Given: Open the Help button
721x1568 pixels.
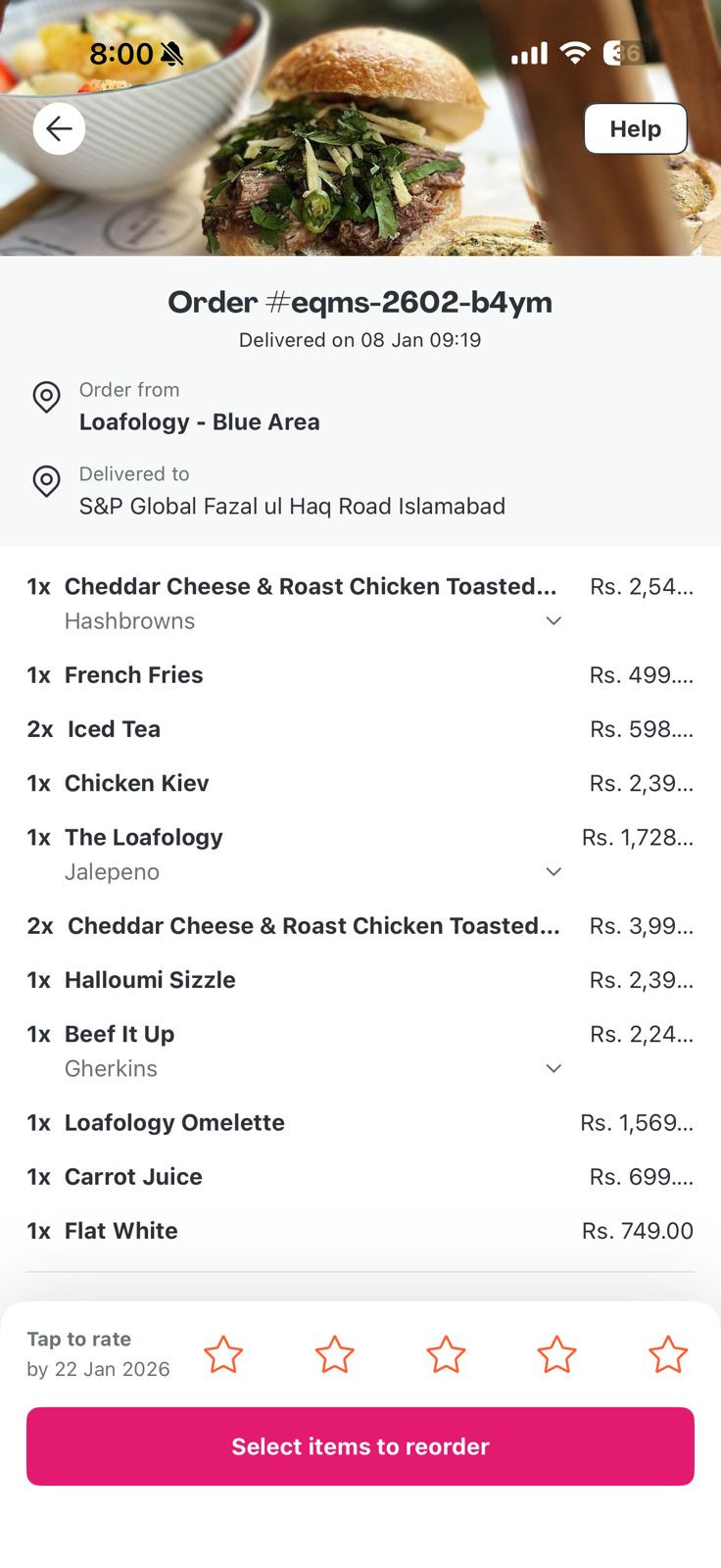Looking at the screenshot, I should coord(635,128).
